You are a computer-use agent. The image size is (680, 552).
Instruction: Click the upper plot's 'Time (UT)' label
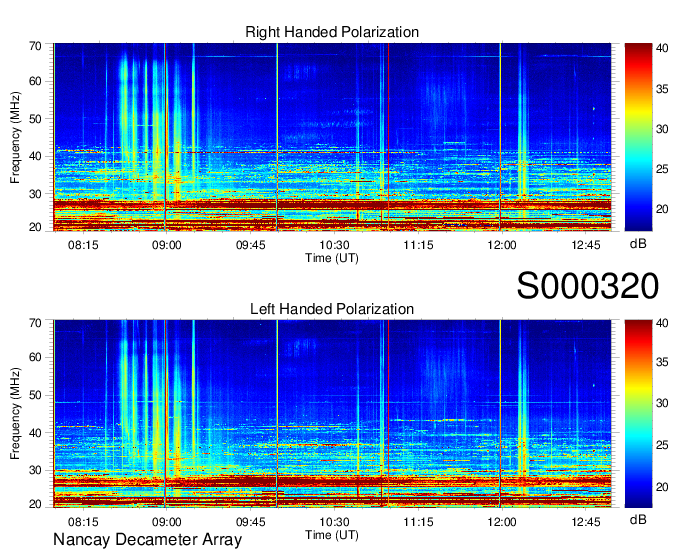[332, 258]
